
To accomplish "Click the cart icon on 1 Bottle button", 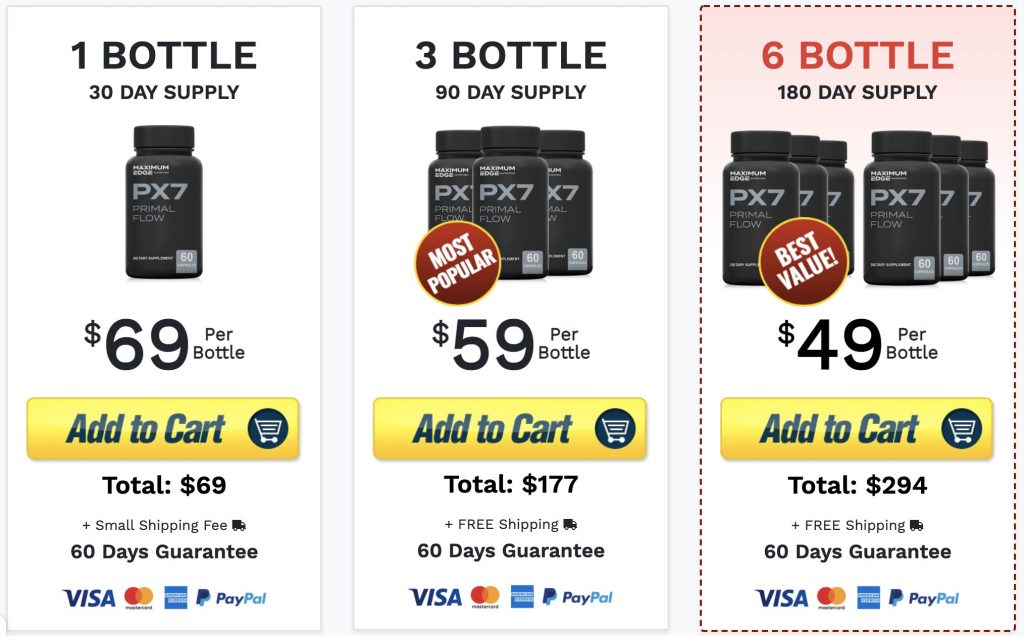I will click(x=268, y=428).
